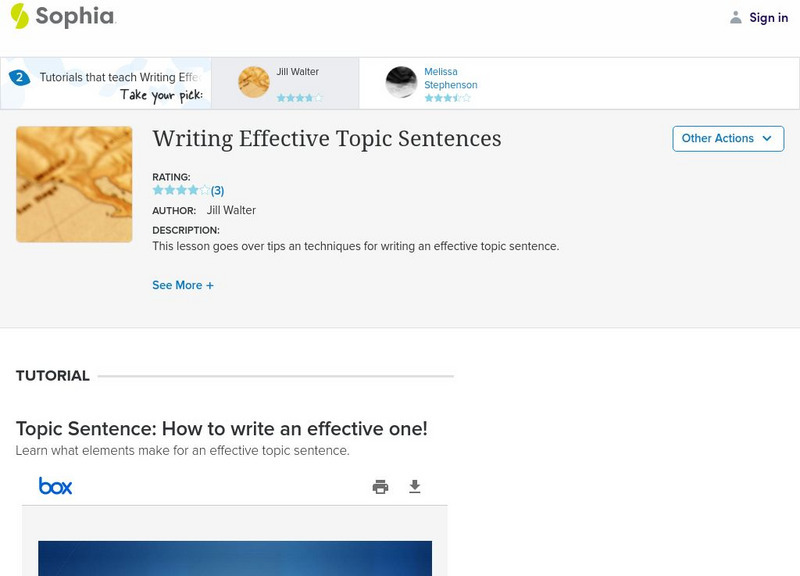Click the lesson star rating
800x576 pixels.
[x=181, y=190]
